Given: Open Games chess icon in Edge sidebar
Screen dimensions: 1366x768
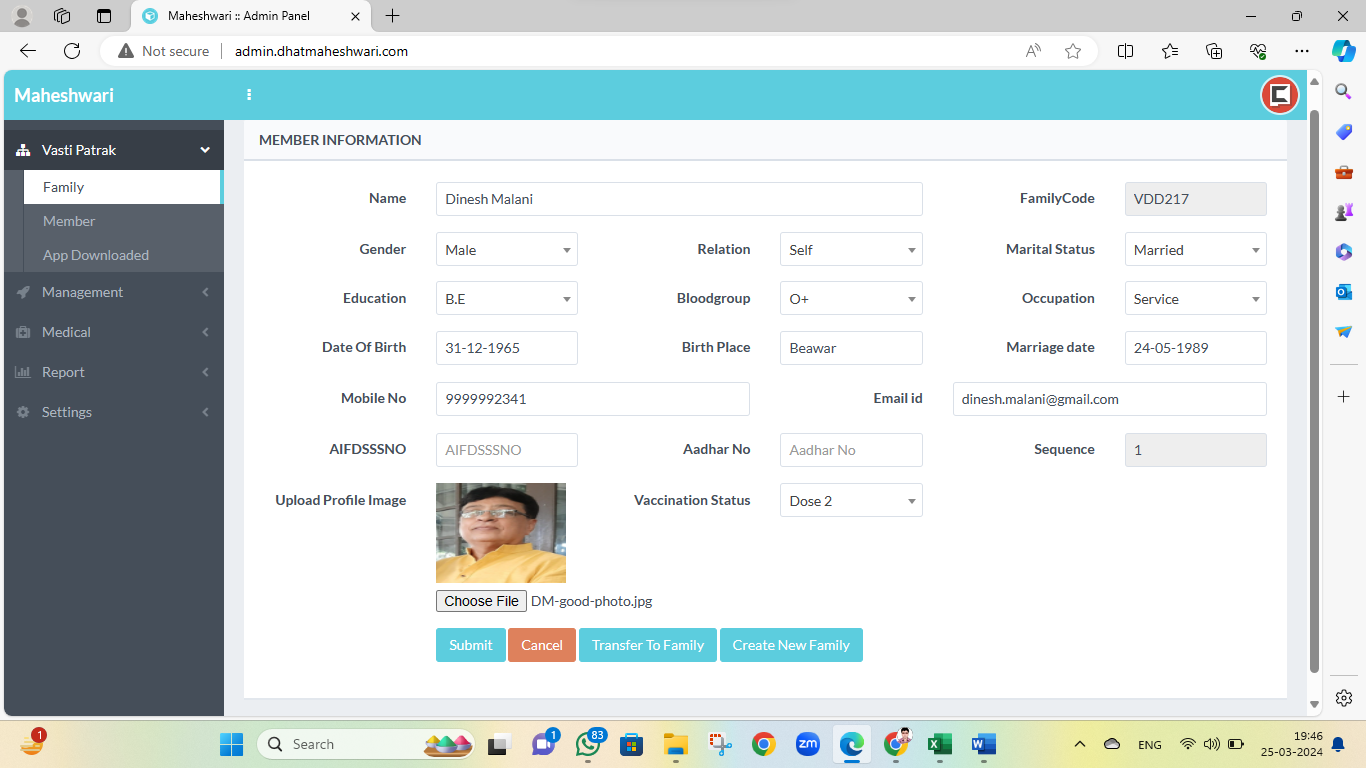Looking at the screenshot, I should (1344, 212).
